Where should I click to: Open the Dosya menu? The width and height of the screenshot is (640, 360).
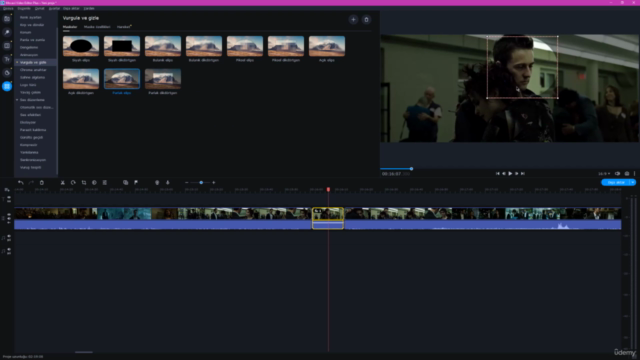pyautogui.click(x=8, y=8)
